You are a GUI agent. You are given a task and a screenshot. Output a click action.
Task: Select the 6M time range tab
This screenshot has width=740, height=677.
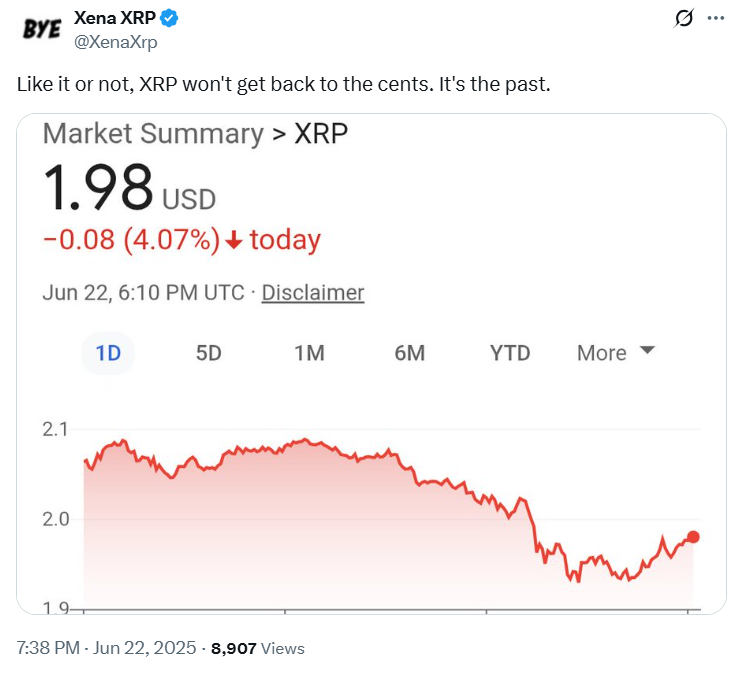click(409, 353)
